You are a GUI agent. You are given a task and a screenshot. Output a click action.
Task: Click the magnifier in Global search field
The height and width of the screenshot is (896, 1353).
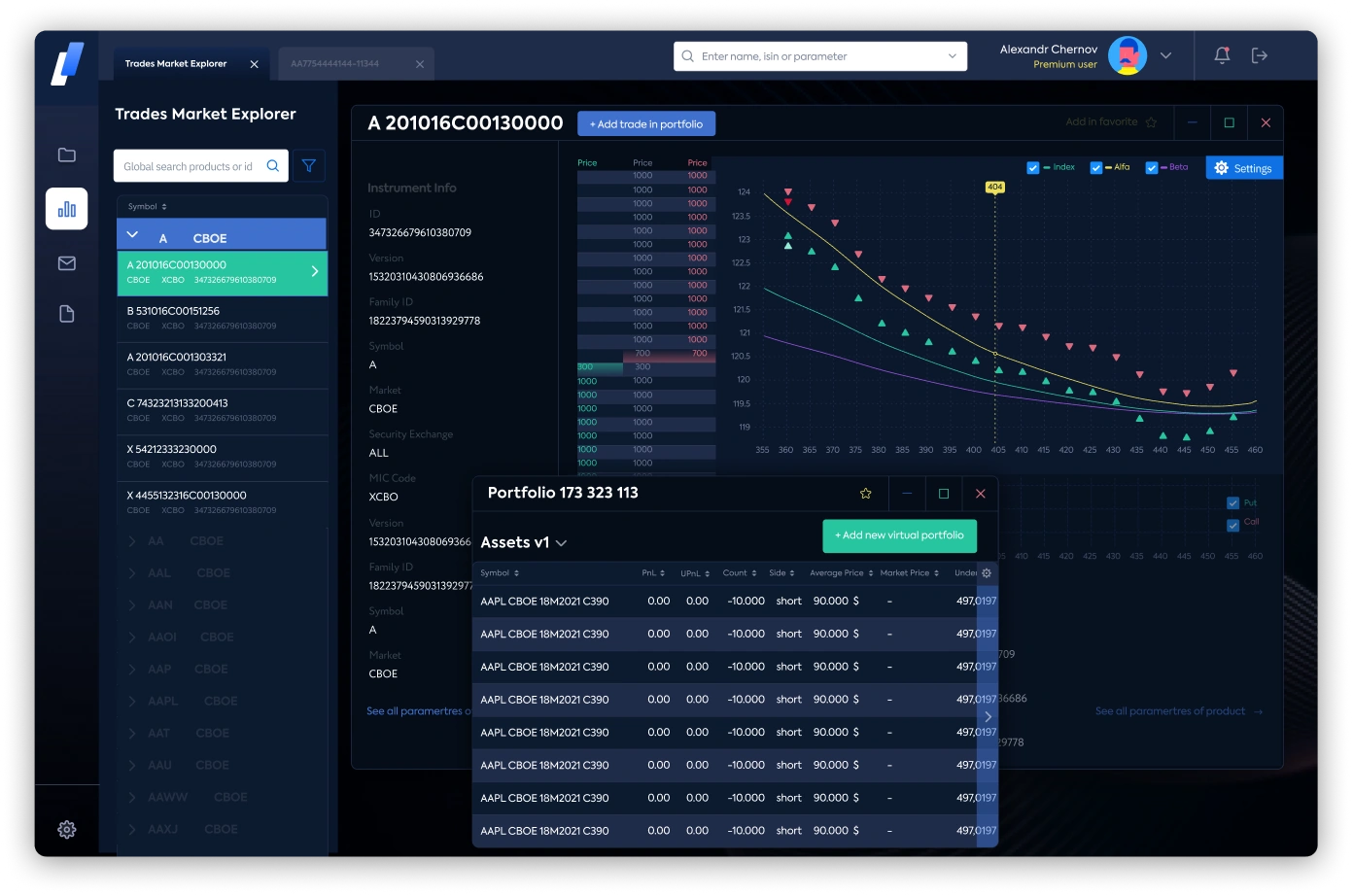[273, 166]
